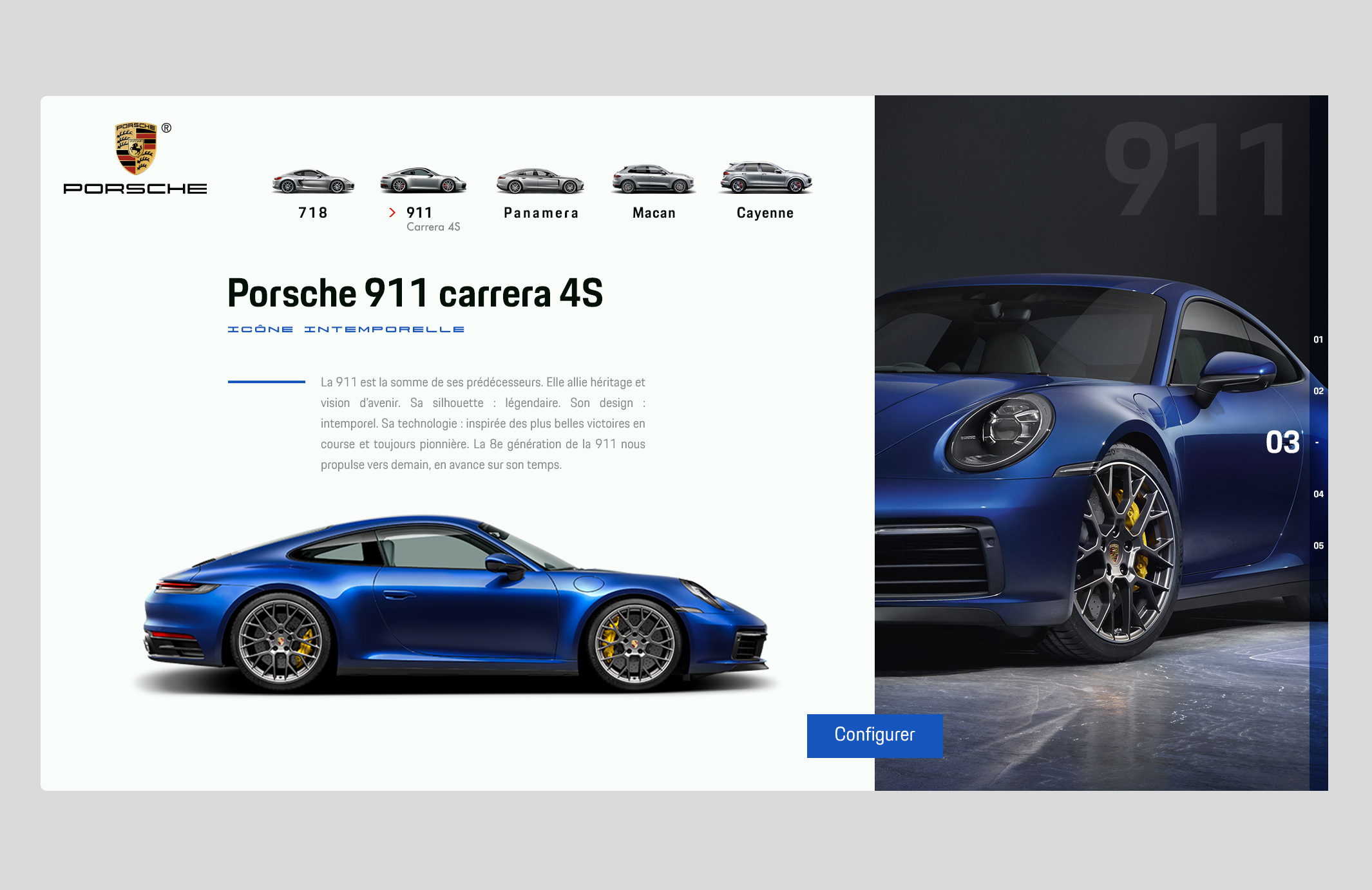The image size is (1372, 890).
Task: Jump to slide 05 marker
Action: (x=1318, y=545)
